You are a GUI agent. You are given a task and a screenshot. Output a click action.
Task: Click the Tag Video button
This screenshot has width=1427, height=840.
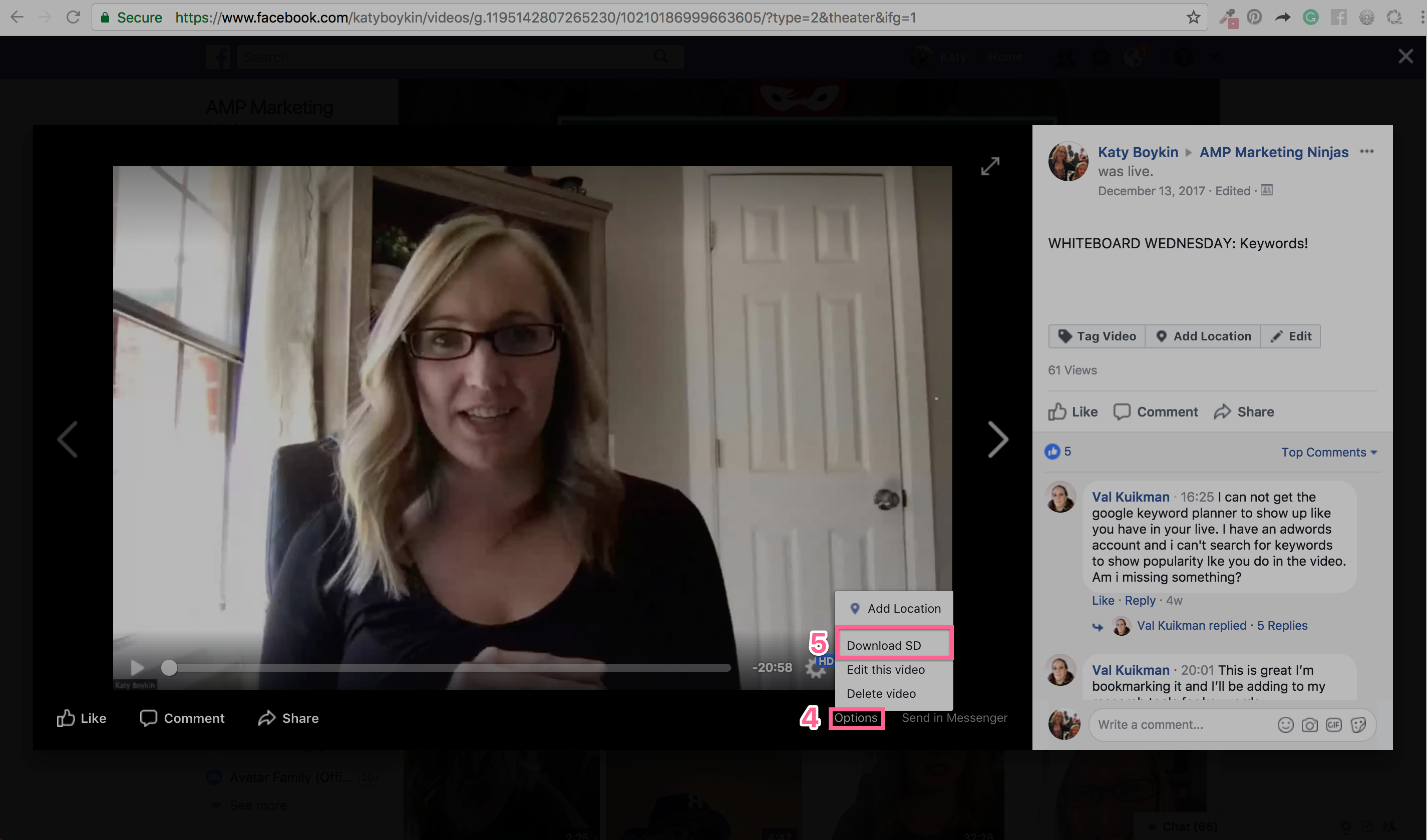[1097, 336]
